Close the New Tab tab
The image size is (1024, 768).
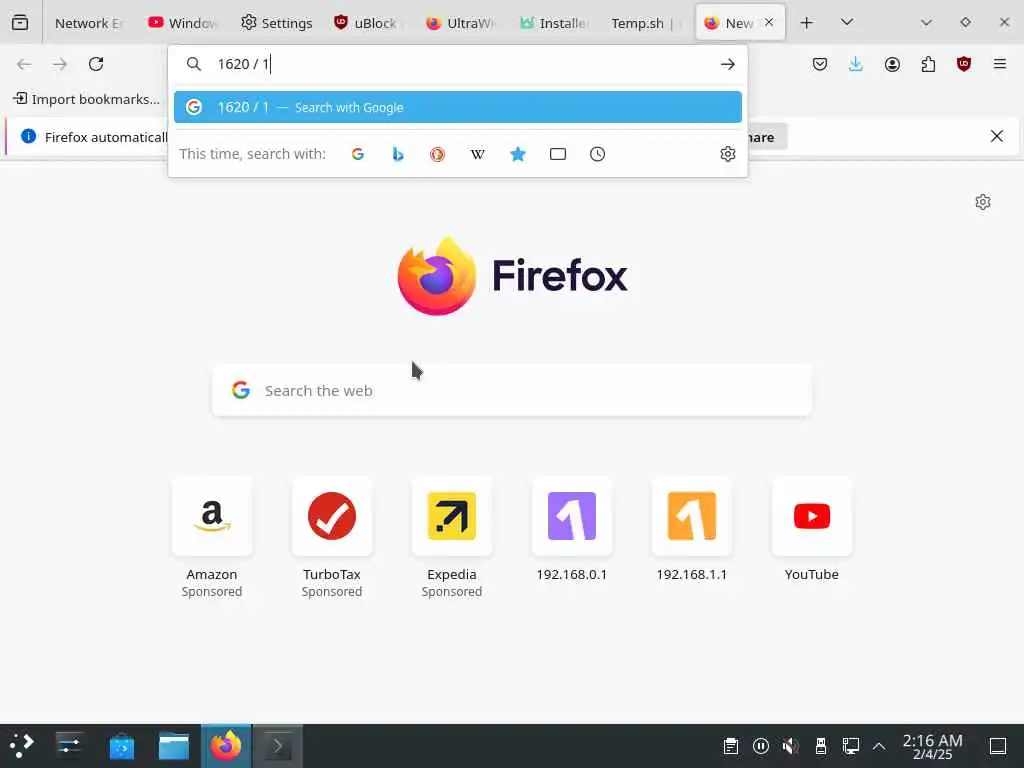[x=769, y=22]
